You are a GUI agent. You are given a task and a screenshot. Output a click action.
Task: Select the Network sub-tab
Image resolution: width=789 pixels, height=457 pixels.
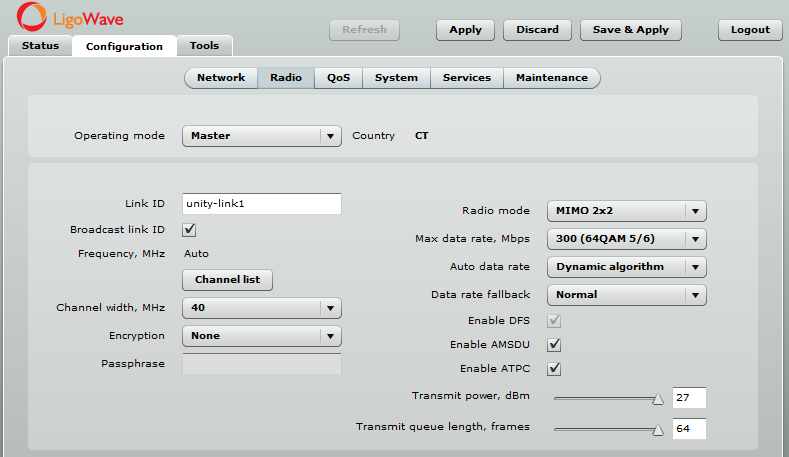(x=221, y=78)
